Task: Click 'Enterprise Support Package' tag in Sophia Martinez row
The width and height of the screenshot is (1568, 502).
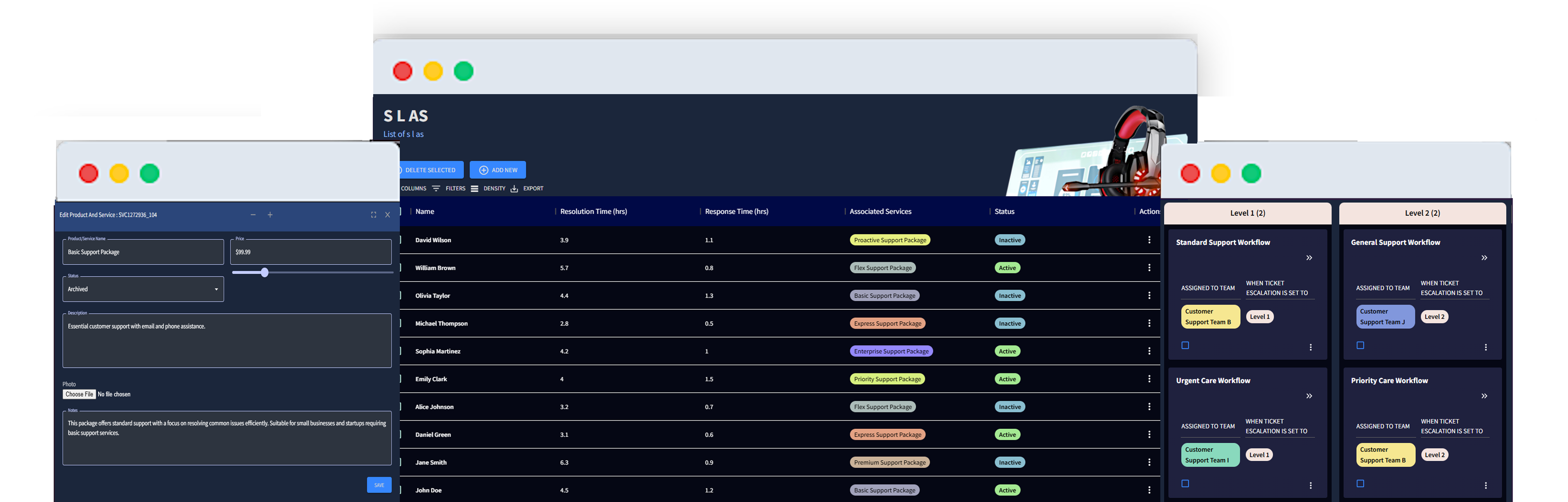Action: pos(891,351)
